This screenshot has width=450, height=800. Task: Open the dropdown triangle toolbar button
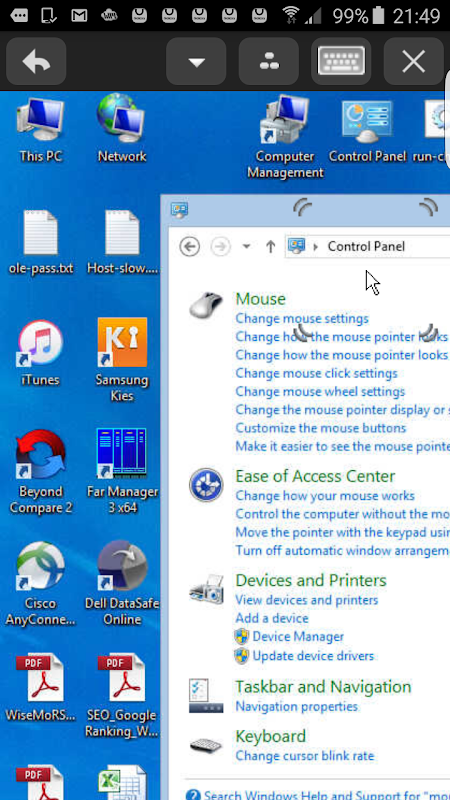click(196, 62)
